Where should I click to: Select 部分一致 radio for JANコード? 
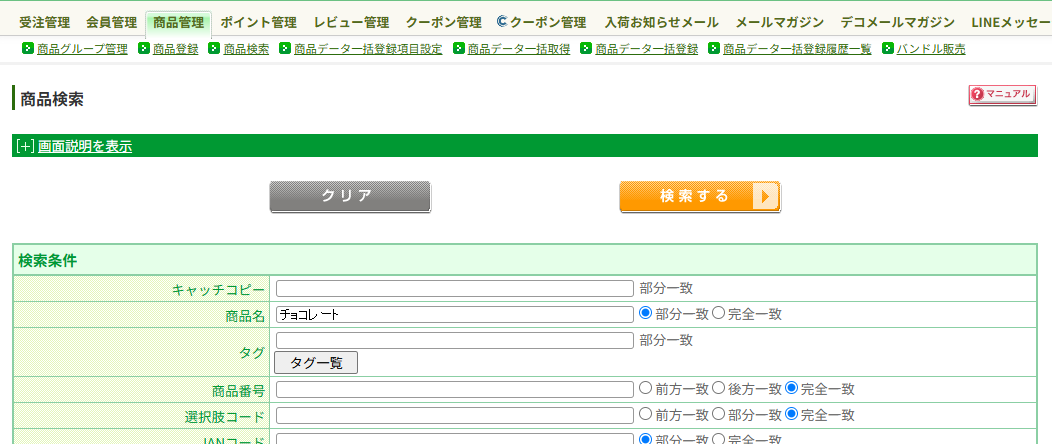pos(645,439)
